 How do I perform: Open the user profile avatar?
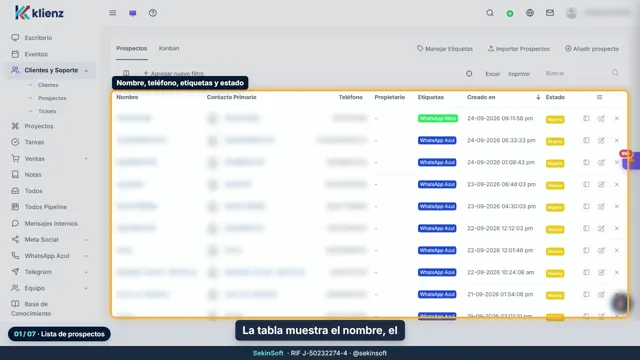click(571, 13)
